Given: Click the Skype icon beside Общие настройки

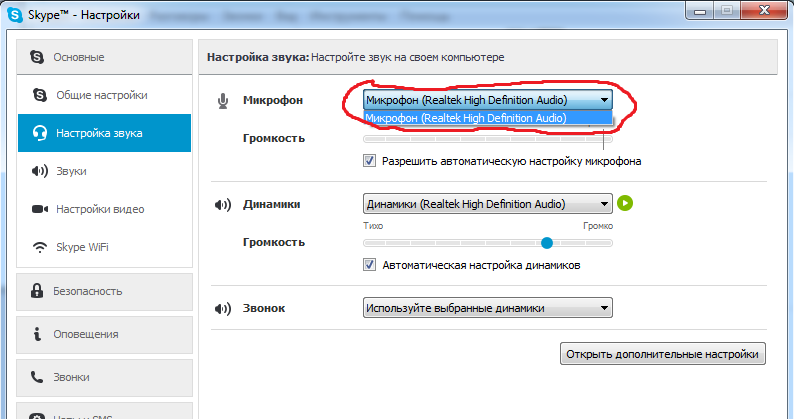Looking at the screenshot, I should coord(39,95).
